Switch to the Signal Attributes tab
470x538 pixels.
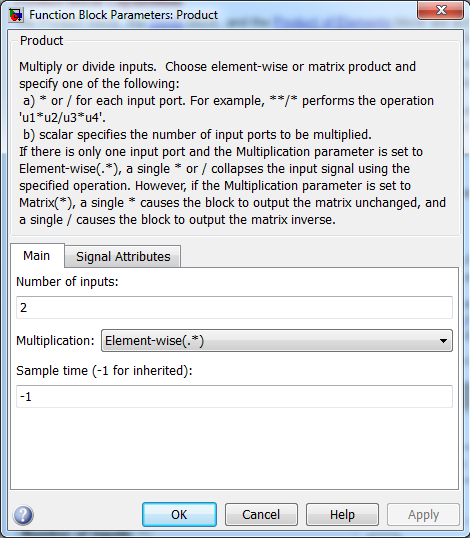coord(123,256)
